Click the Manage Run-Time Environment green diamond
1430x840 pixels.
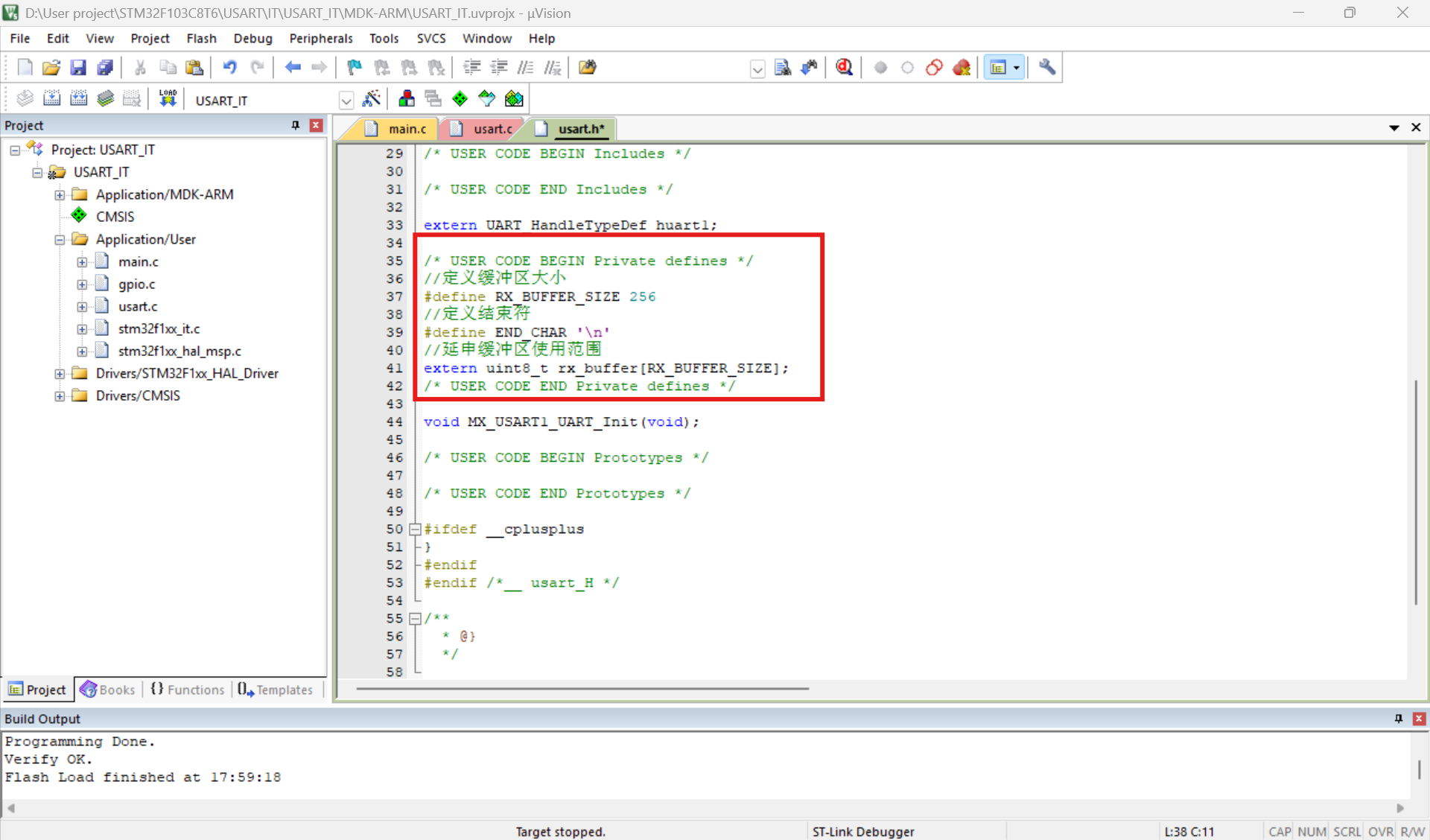tap(460, 99)
